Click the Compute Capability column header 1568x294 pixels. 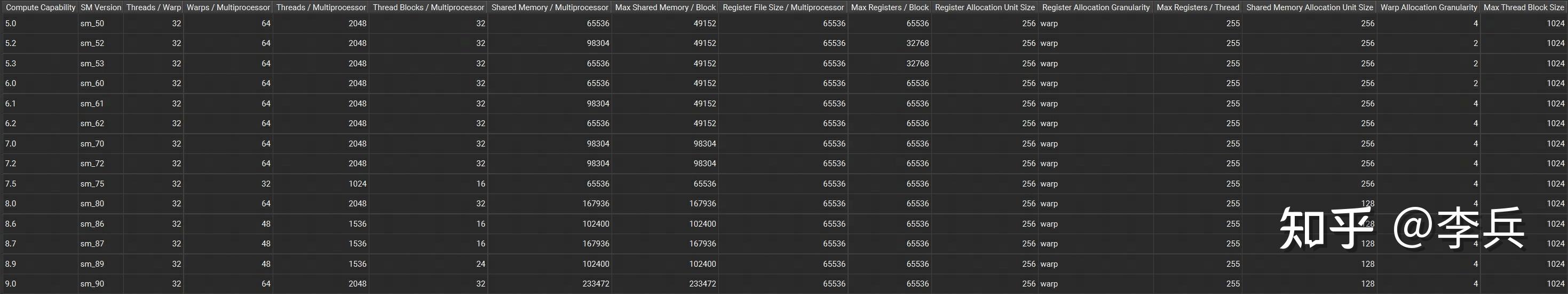40,7
